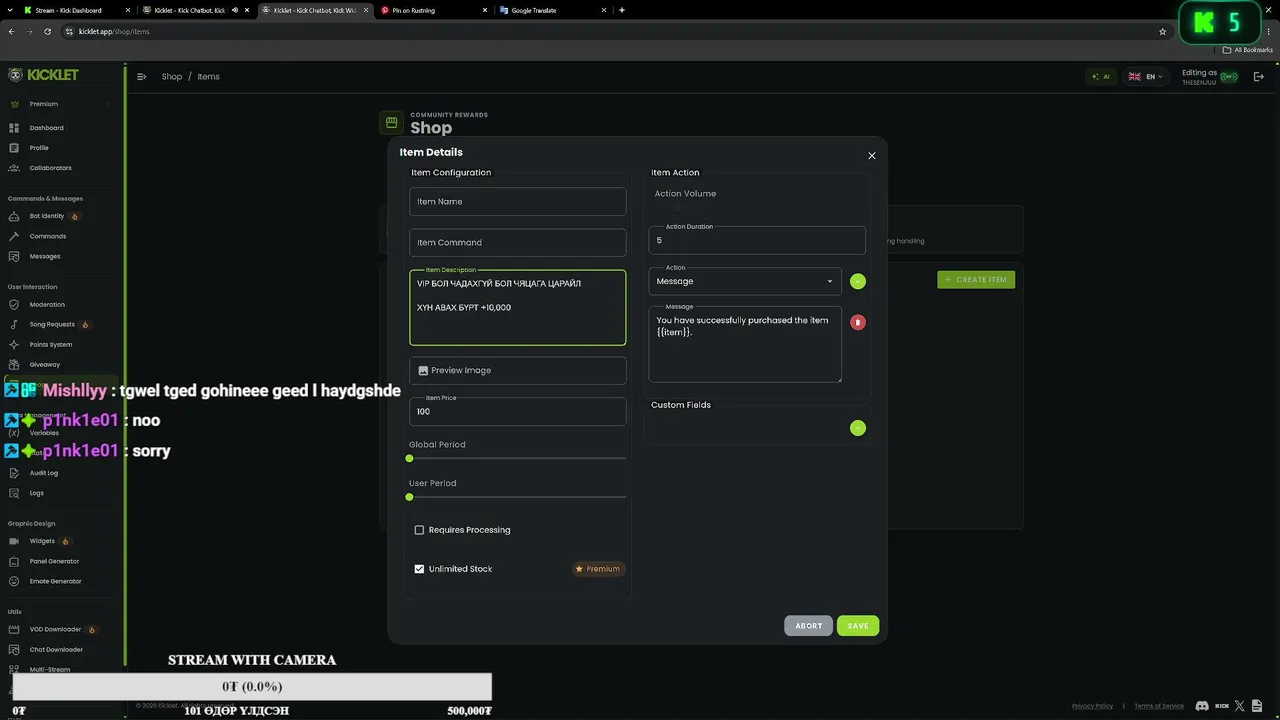This screenshot has width=1280, height=720.
Task: Open the Kick link in the footer
Action: pos(1222,706)
